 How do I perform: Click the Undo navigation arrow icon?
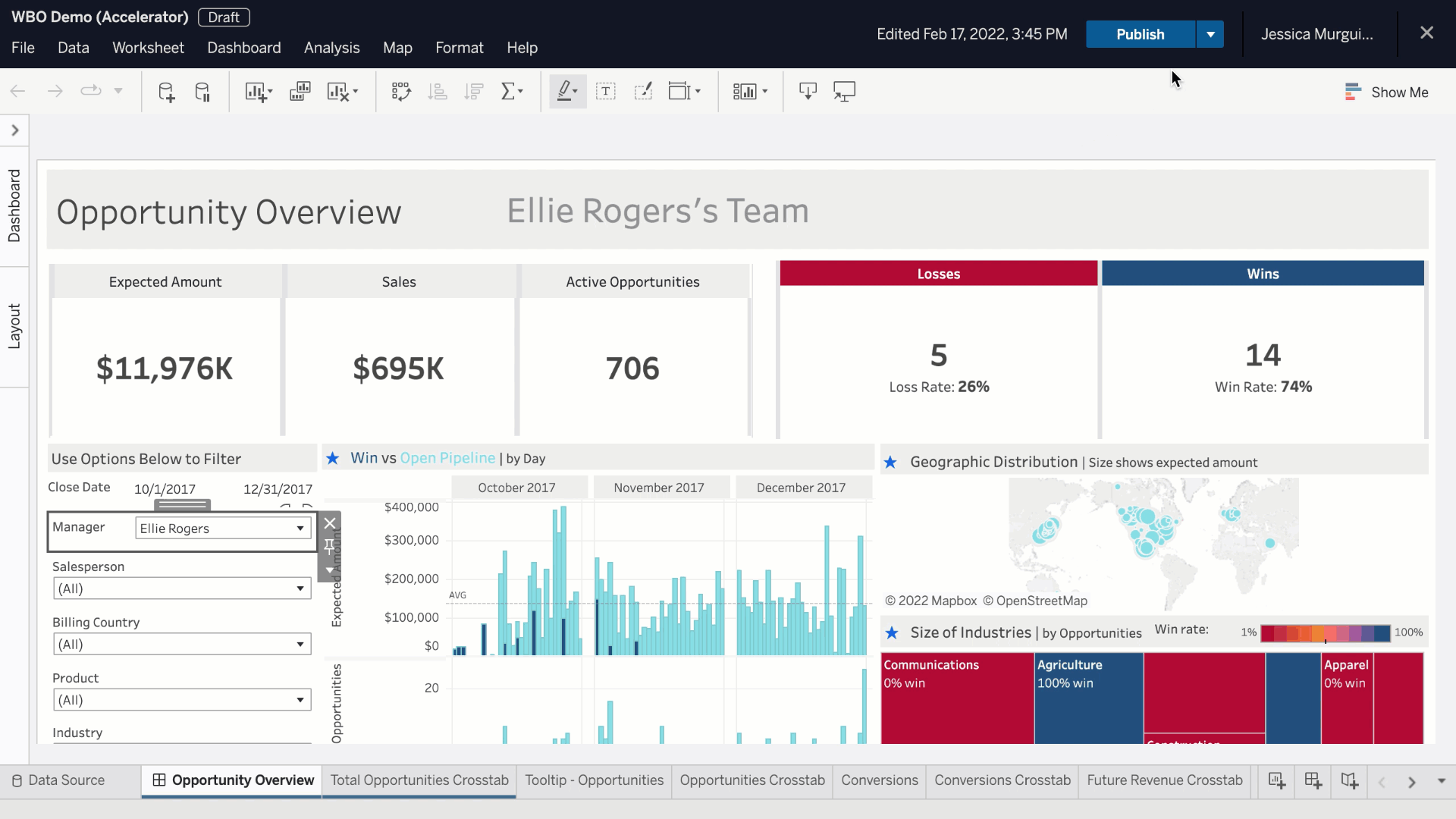point(17,91)
